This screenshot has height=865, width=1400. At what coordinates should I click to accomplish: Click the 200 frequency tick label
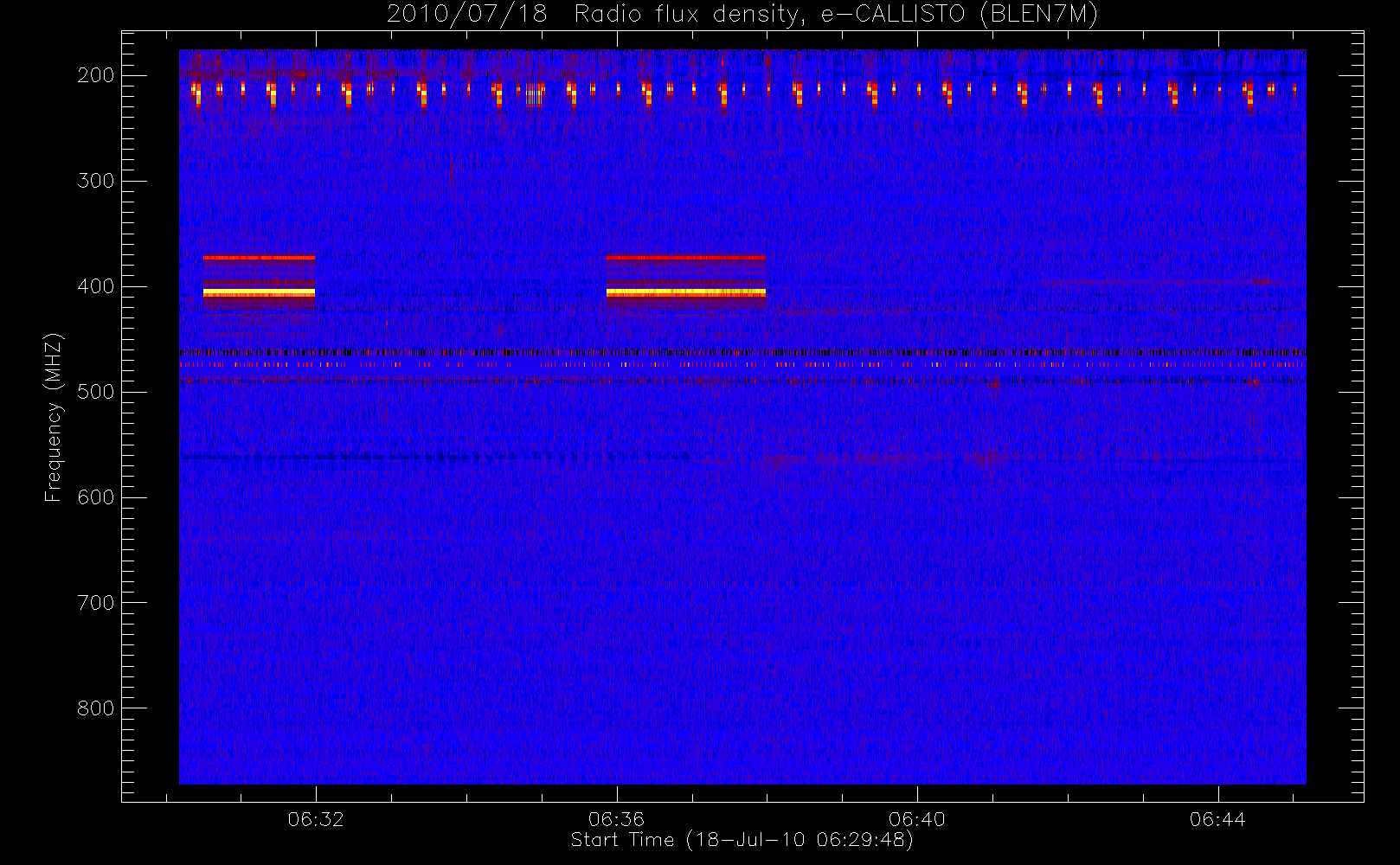96,75
